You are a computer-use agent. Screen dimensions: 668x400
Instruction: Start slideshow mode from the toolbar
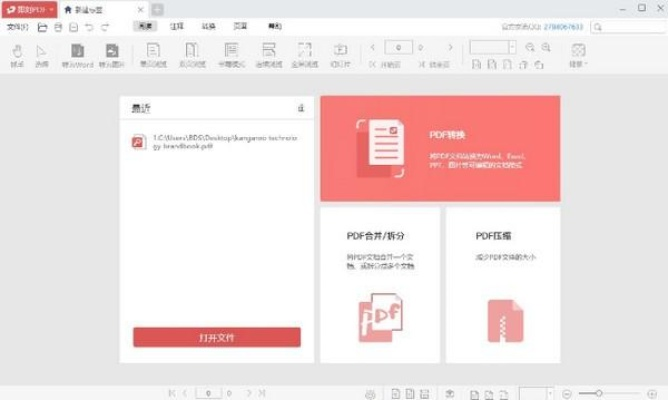[340, 55]
